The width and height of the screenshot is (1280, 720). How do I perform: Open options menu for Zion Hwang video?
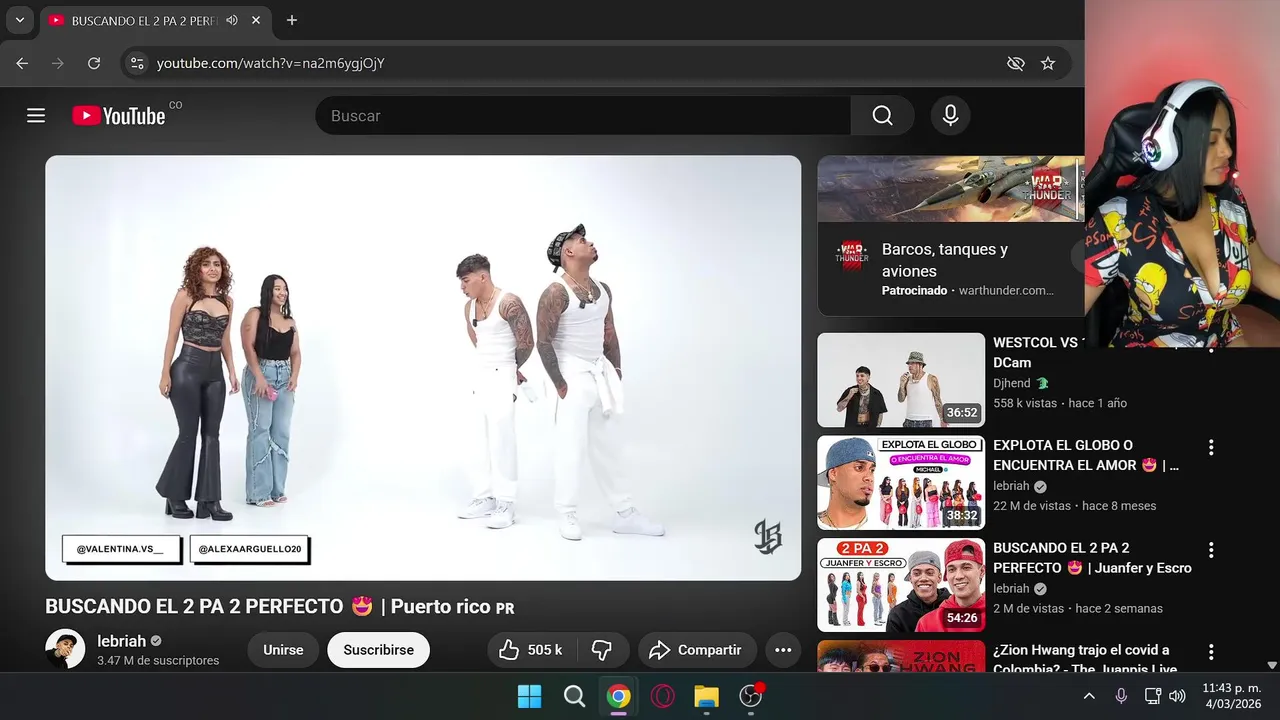tap(1211, 652)
